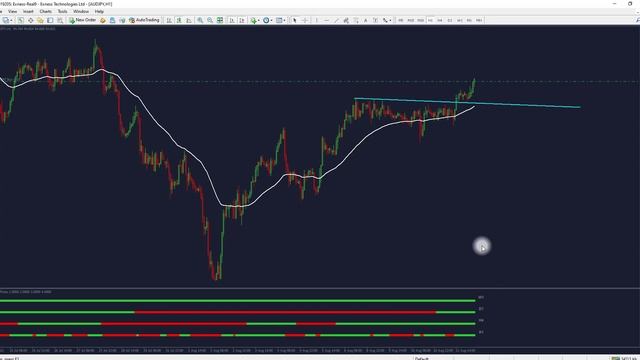Launch MetaEditor from yellow diamond icon
This screenshot has height=360, width=640.
tap(103, 20)
